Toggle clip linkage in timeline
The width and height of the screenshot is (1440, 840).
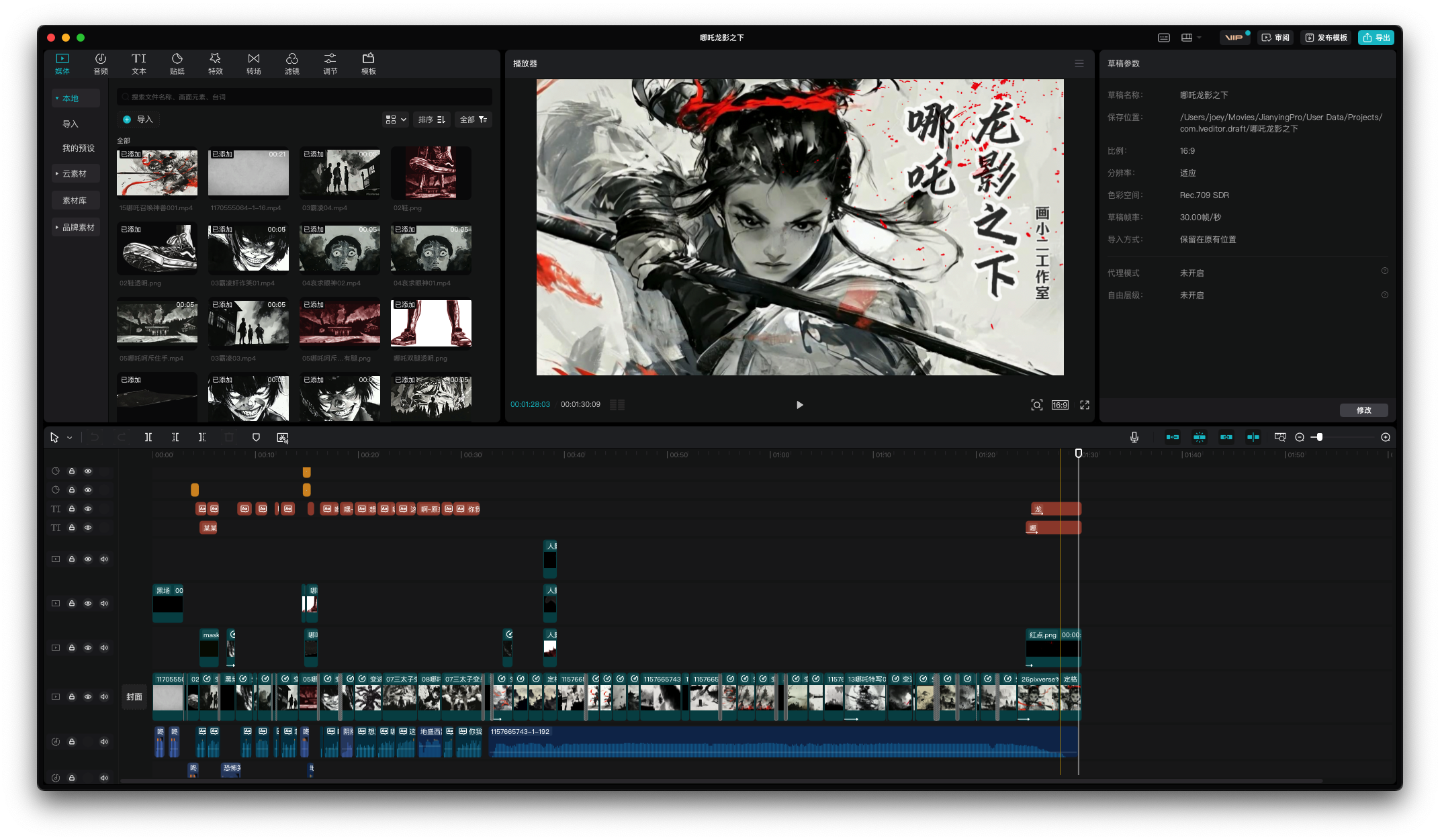coord(1226,437)
